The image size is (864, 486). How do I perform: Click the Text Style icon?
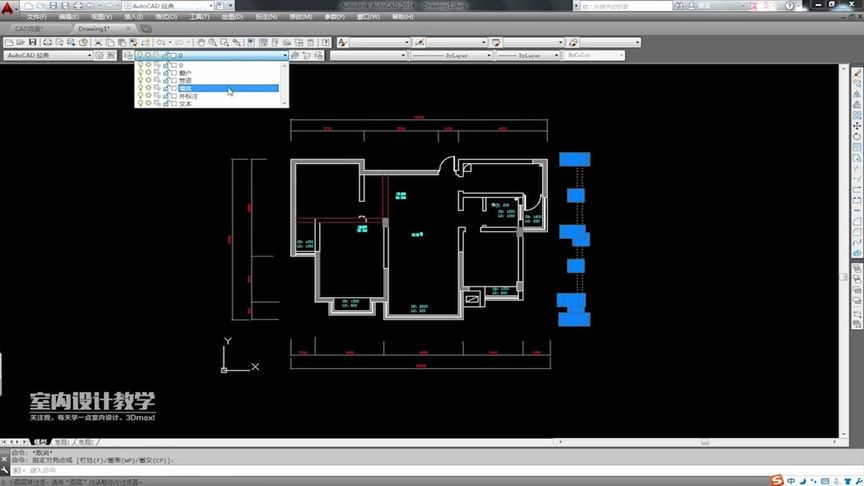342,42
